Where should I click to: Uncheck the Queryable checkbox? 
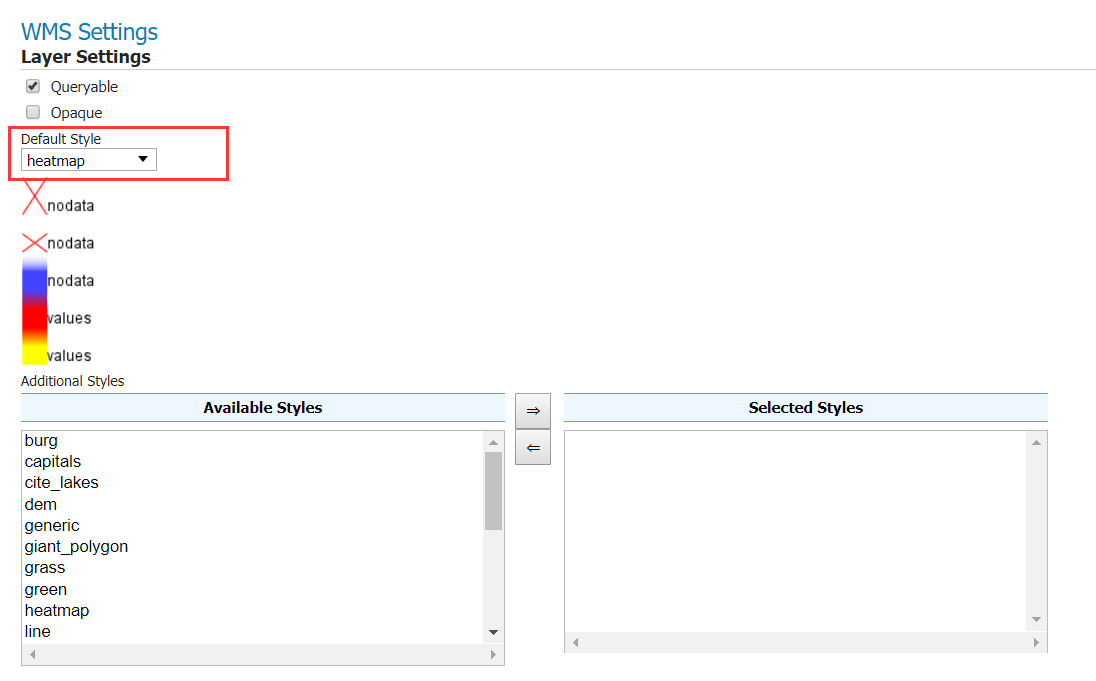31,86
